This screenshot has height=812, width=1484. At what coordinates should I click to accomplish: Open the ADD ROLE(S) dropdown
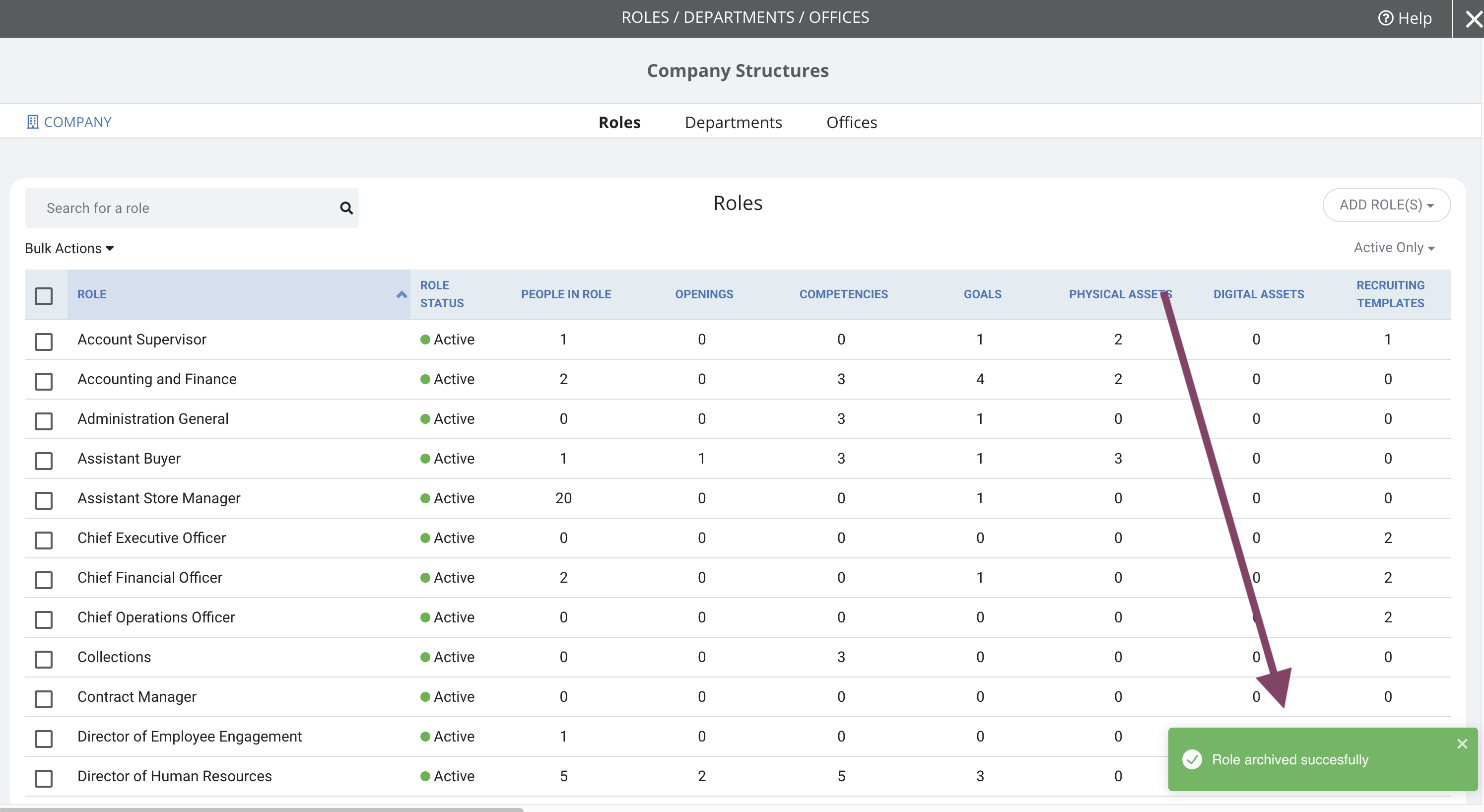(1386, 204)
